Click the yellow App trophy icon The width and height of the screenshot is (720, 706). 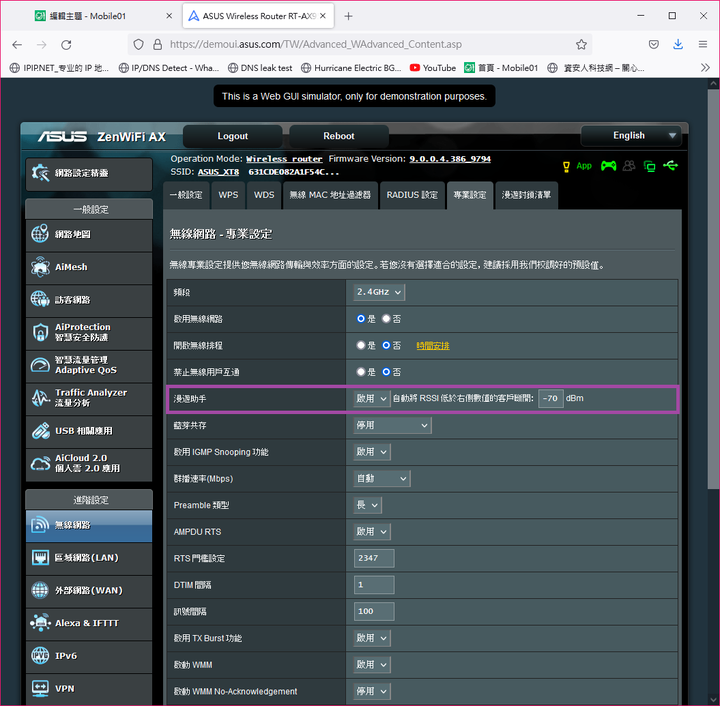click(567, 166)
